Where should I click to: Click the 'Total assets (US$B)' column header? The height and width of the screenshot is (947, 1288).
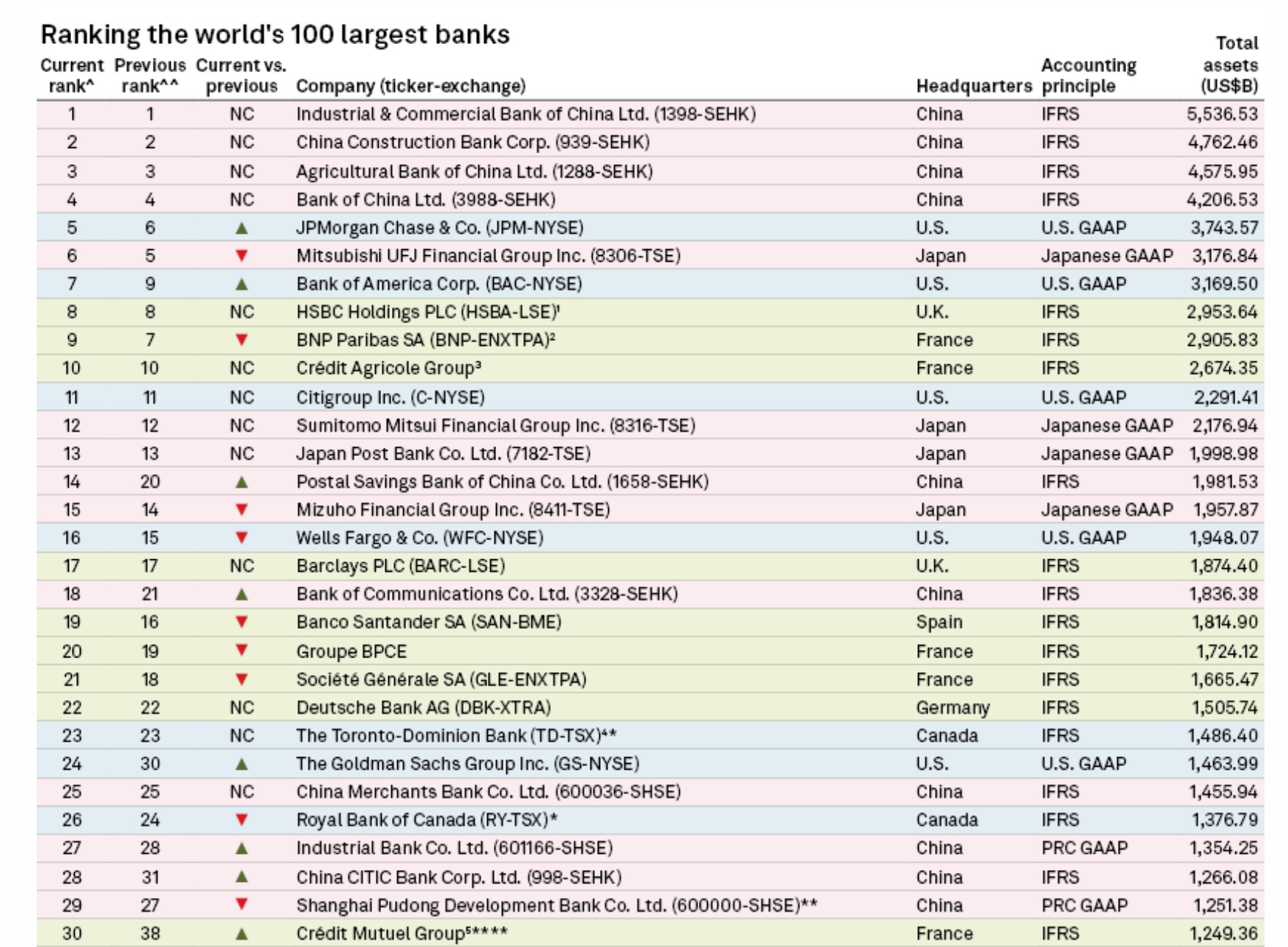point(1230,65)
